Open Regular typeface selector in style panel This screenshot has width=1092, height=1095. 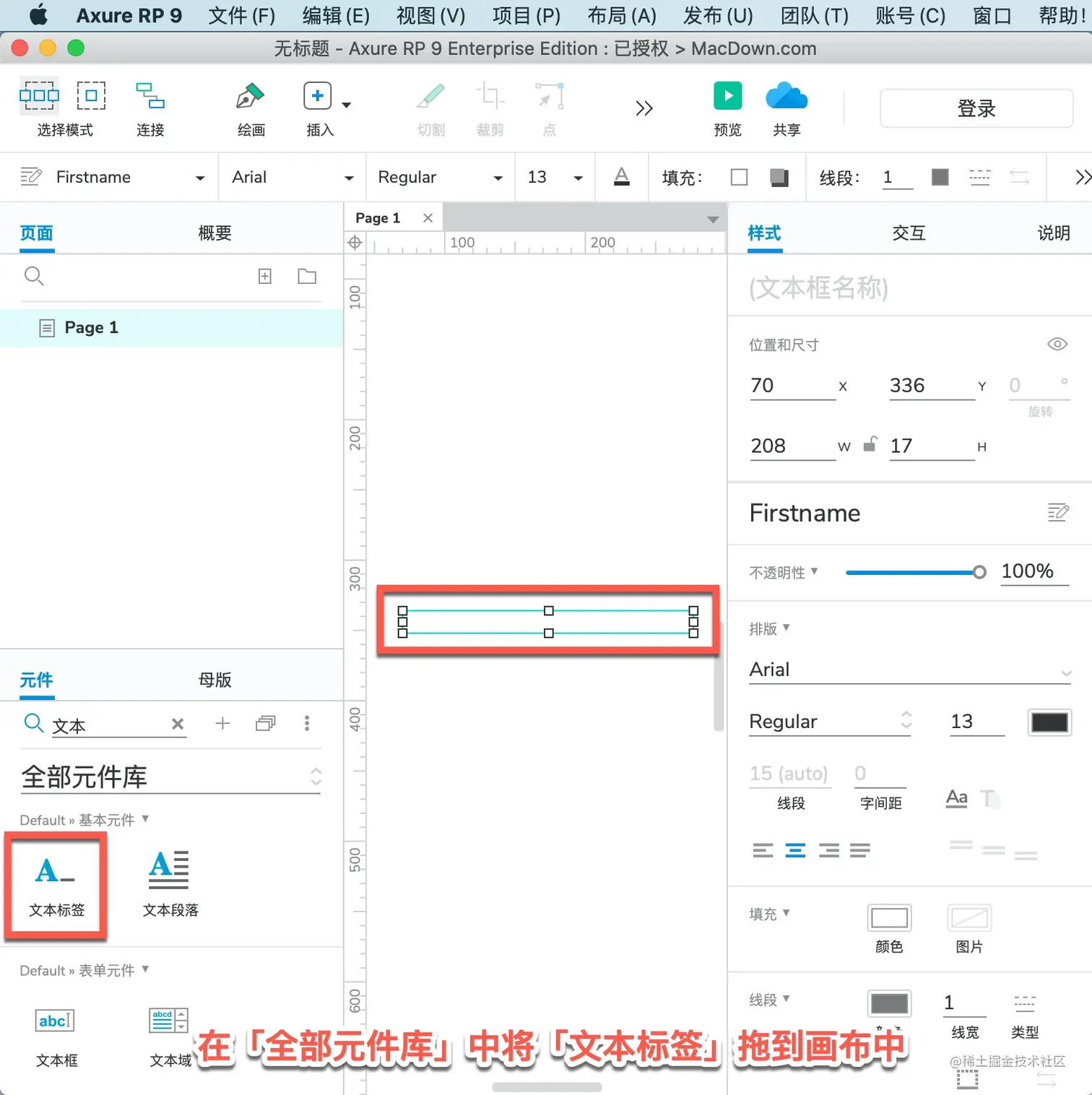831,722
